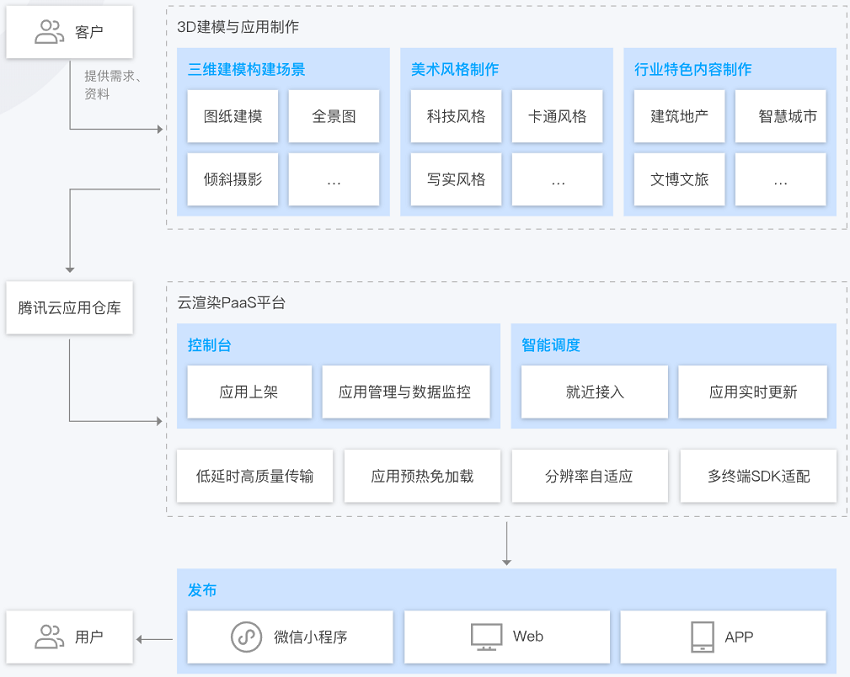
Task: Select the 就近接入 card
Action: (x=595, y=391)
